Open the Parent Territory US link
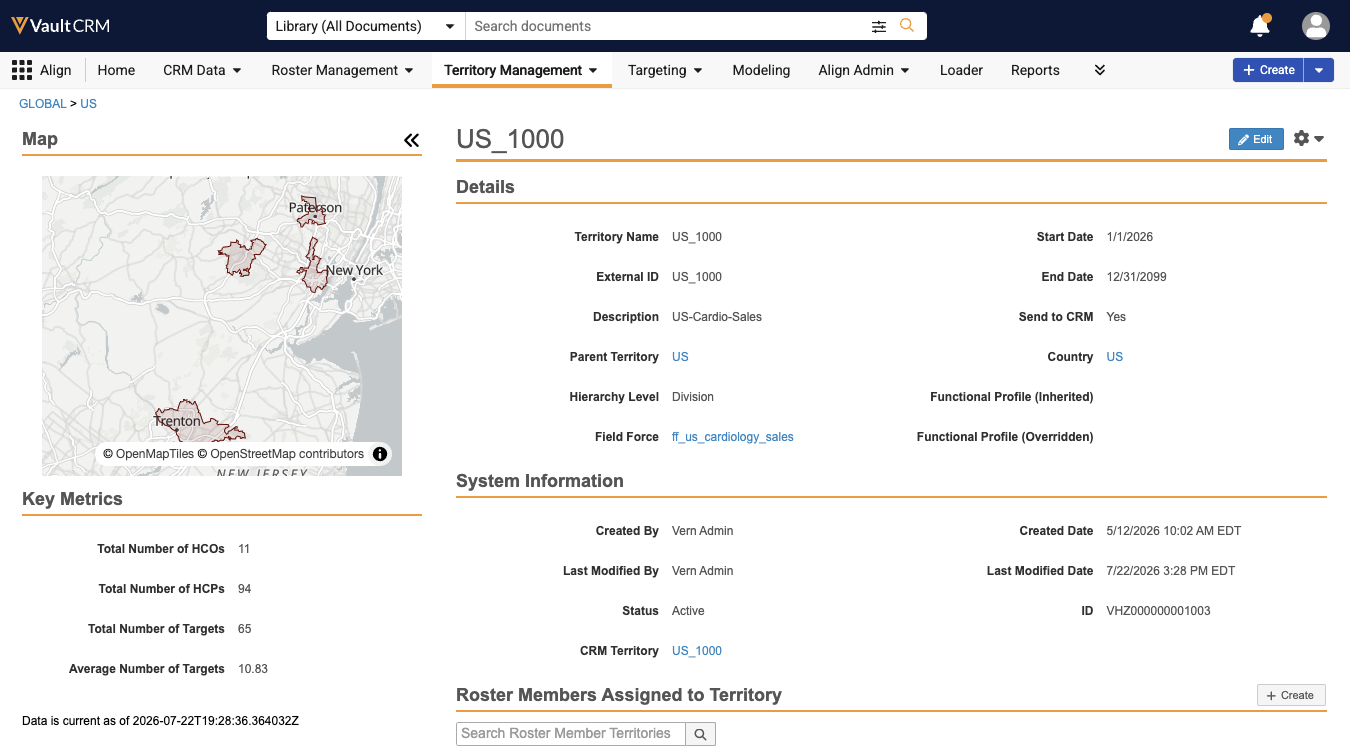Viewport: 1350px width, 746px height. pos(680,357)
